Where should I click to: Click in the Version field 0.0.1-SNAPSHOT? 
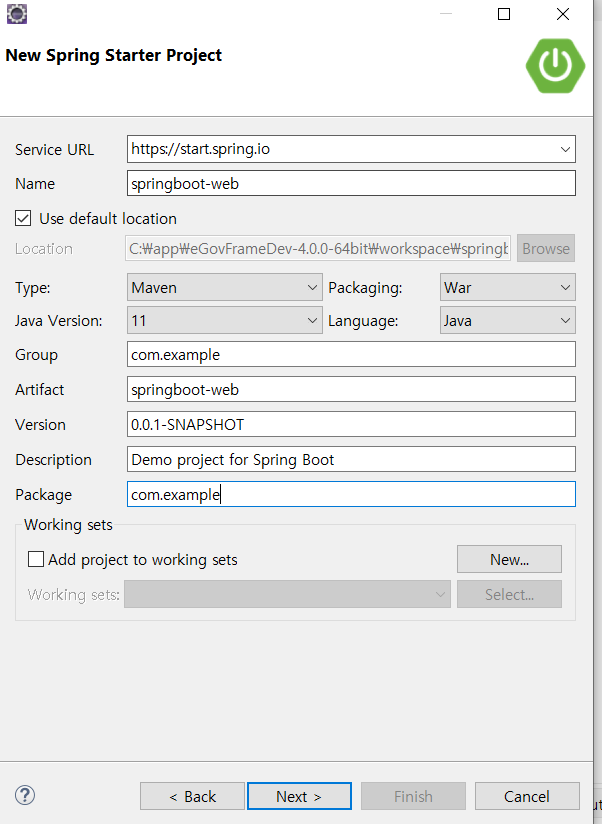pyautogui.click(x=351, y=424)
